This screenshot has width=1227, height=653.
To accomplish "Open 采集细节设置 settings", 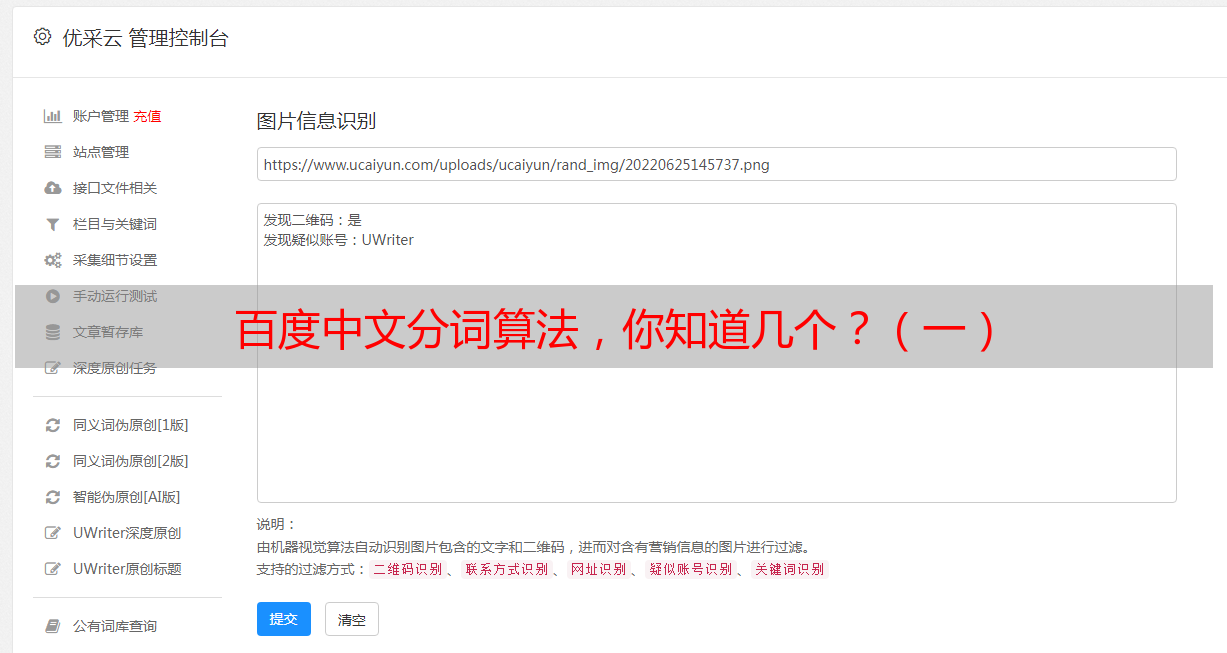I will pos(115,260).
